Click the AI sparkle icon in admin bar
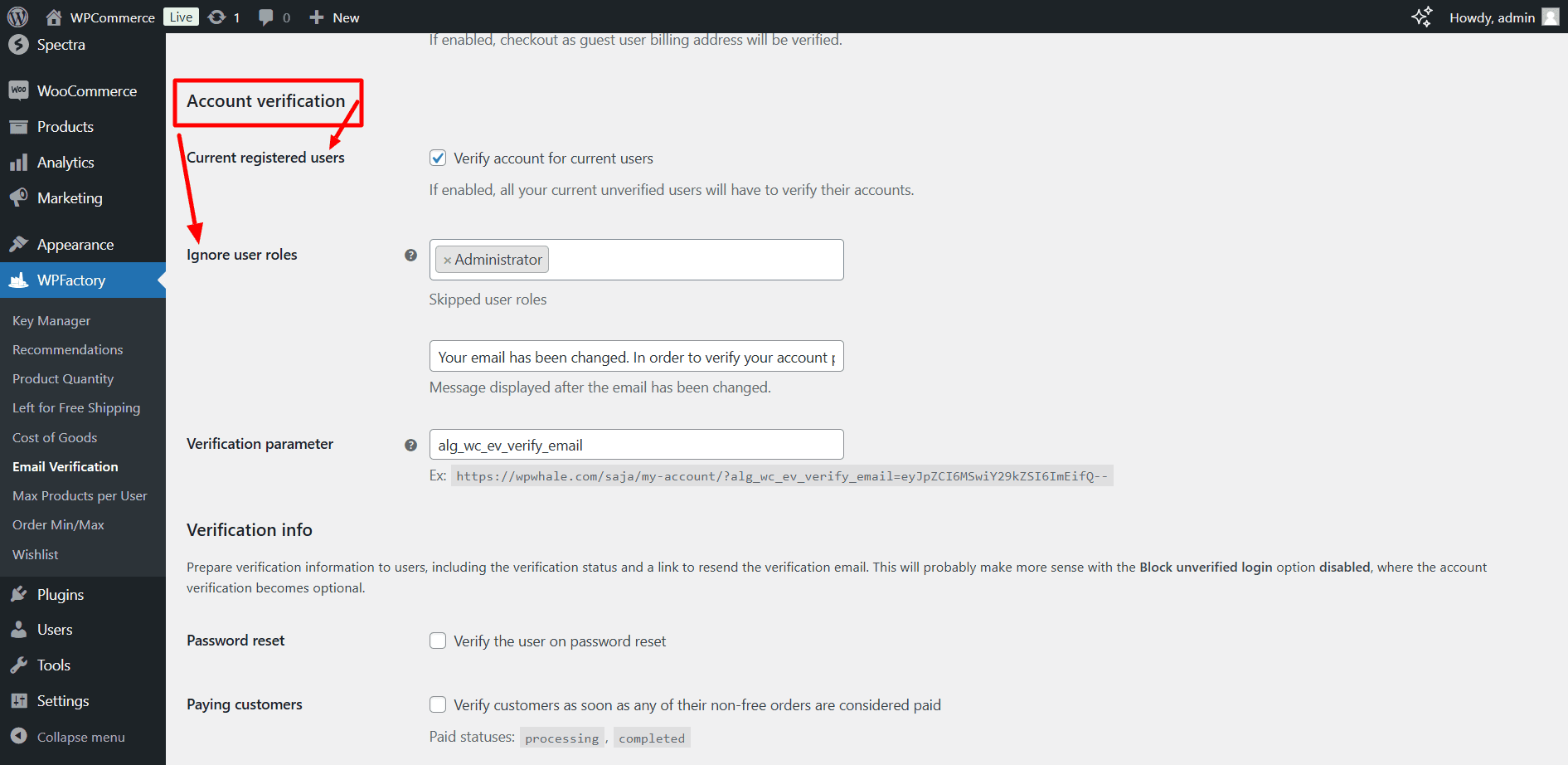 tap(1422, 17)
